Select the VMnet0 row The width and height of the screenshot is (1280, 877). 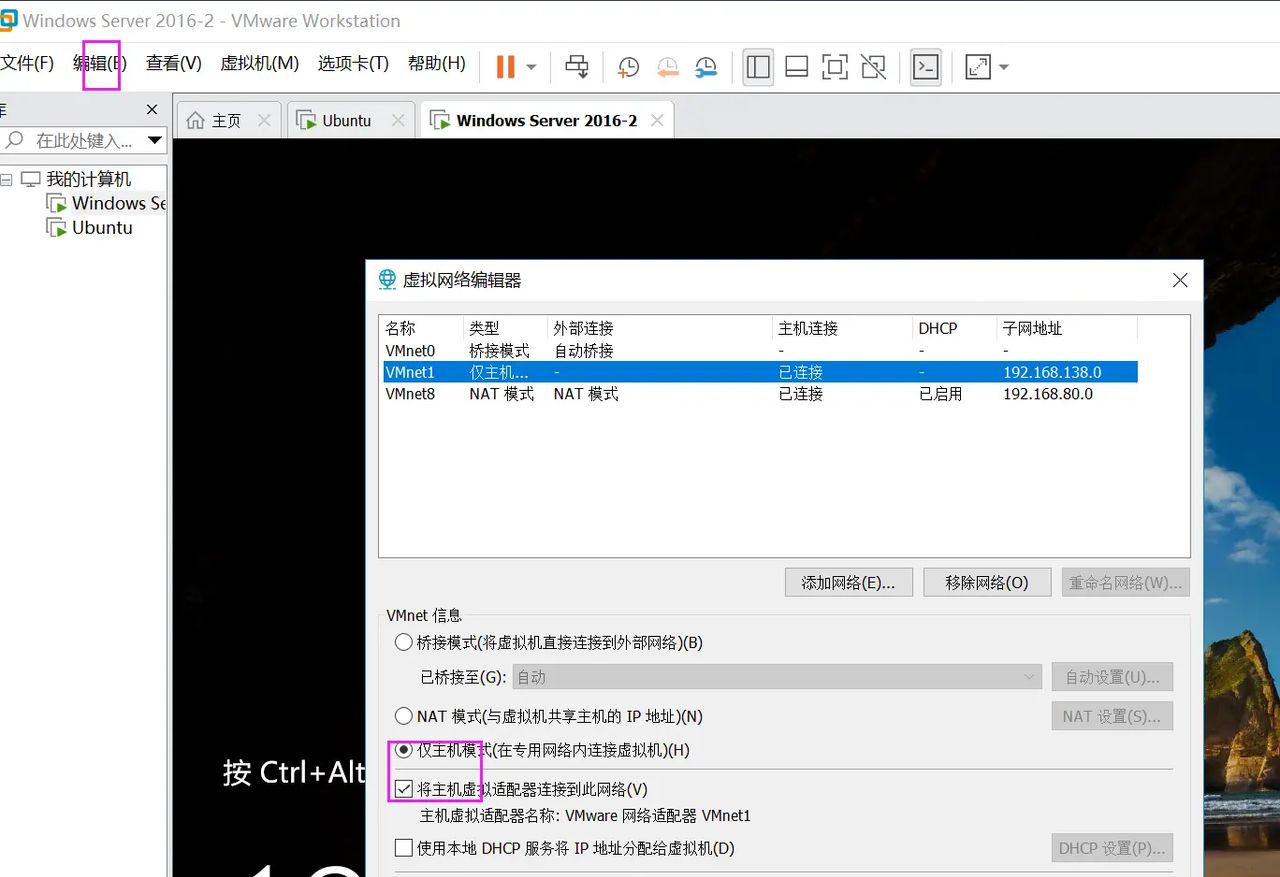click(760, 351)
